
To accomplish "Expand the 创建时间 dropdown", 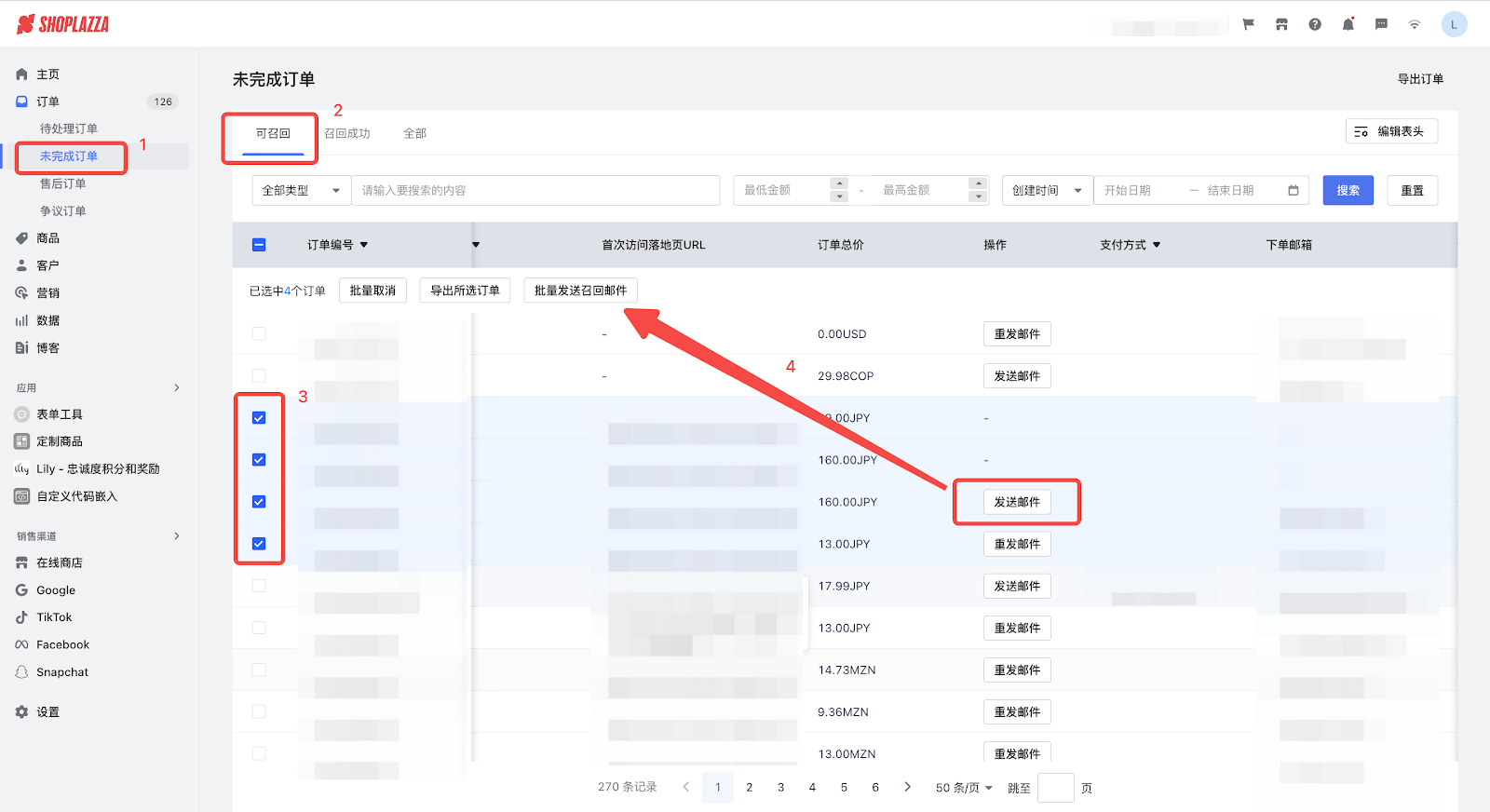I will 1047,190.
